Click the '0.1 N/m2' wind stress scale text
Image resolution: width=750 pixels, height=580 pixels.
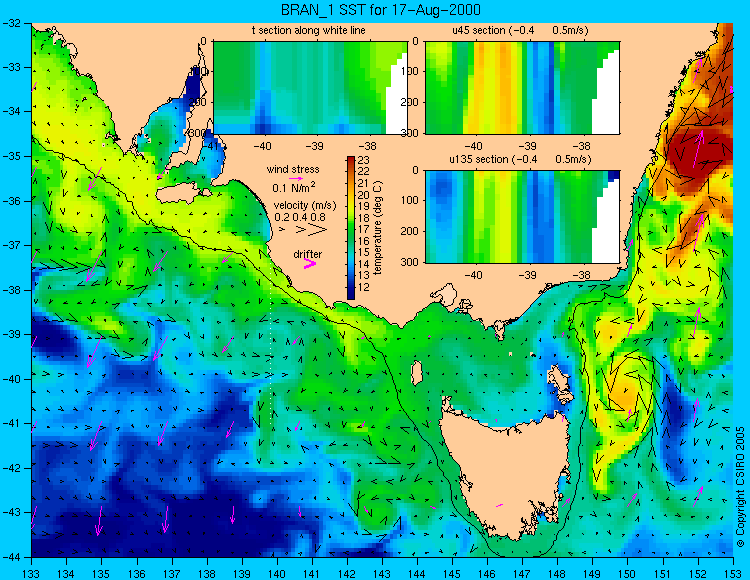click(294, 187)
